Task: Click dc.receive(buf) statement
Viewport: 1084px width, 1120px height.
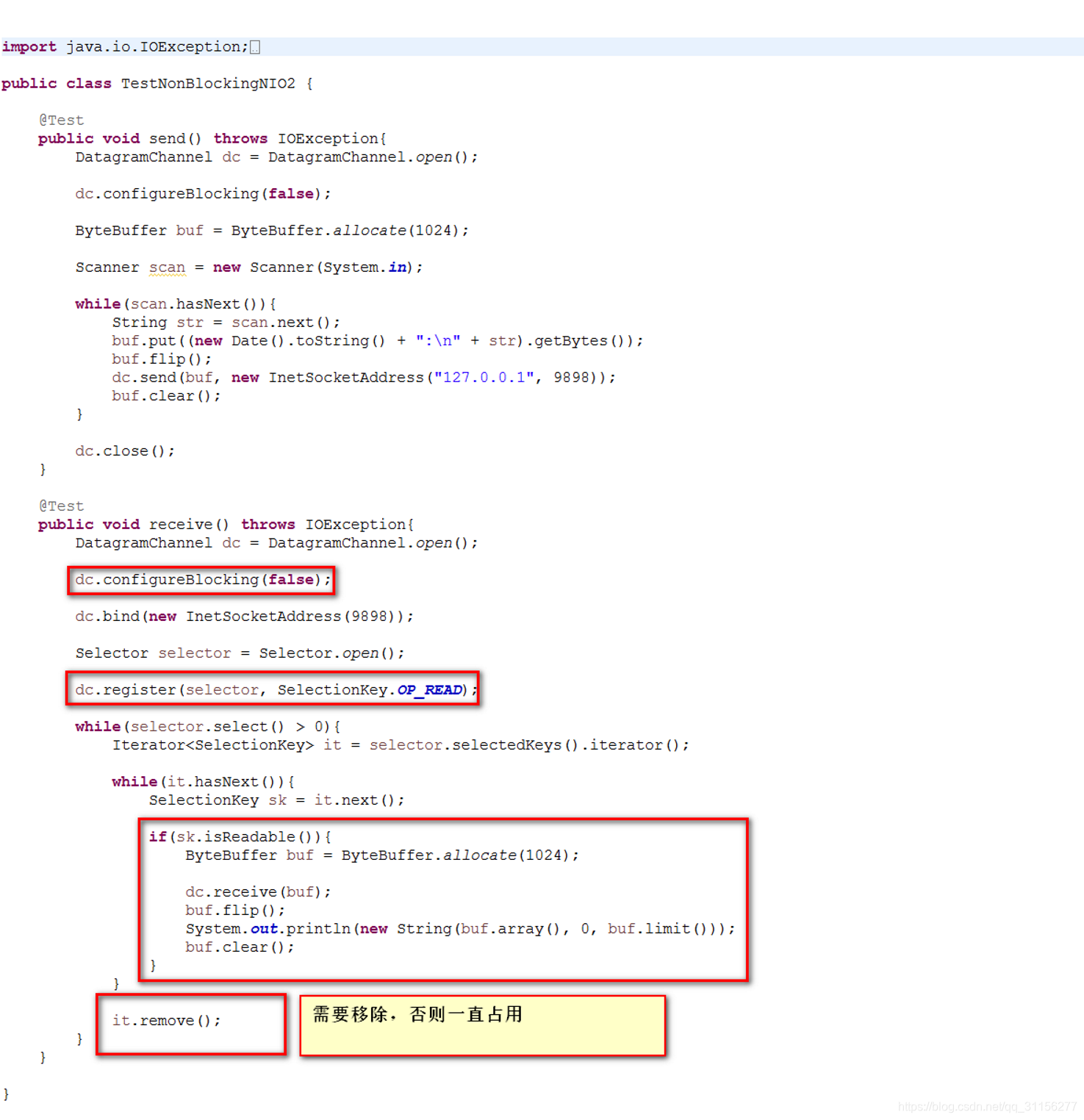Action: coord(259,892)
